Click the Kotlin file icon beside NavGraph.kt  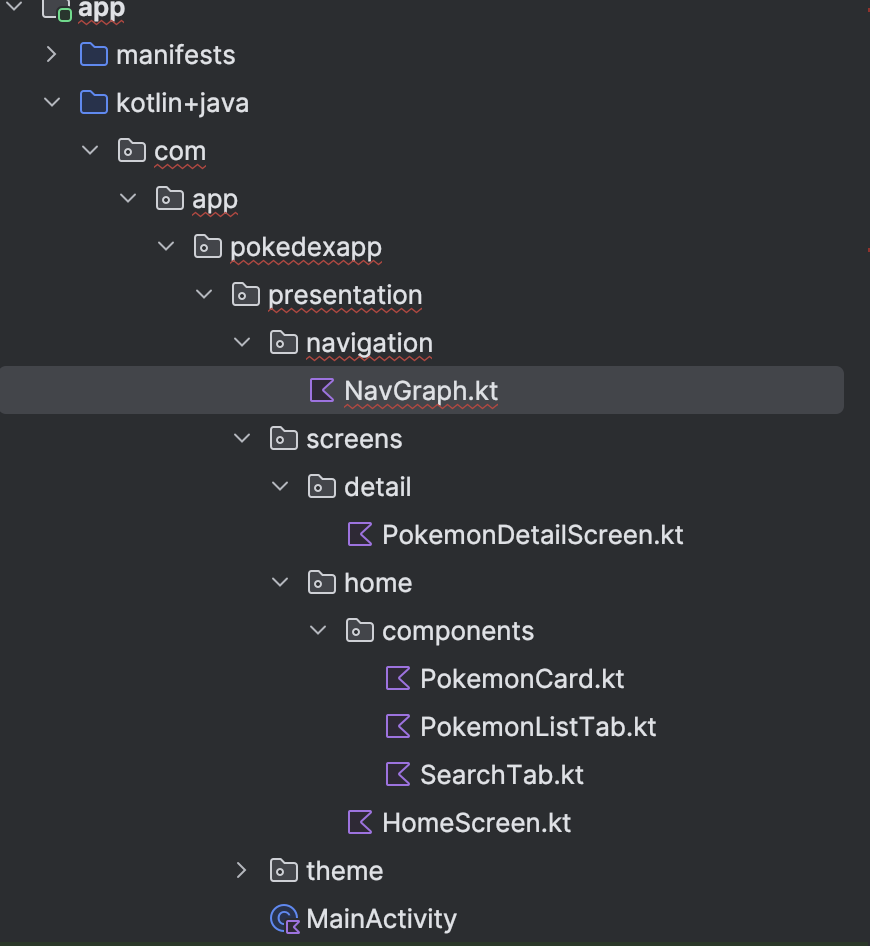pyautogui.click(x=322, y=390)
